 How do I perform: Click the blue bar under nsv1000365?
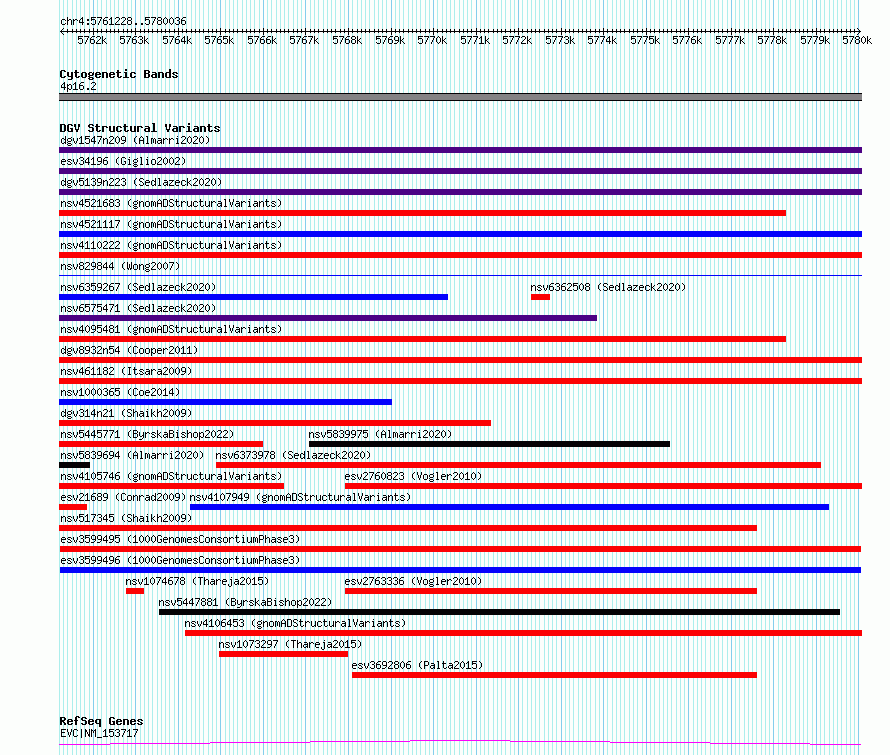point(225,402)
